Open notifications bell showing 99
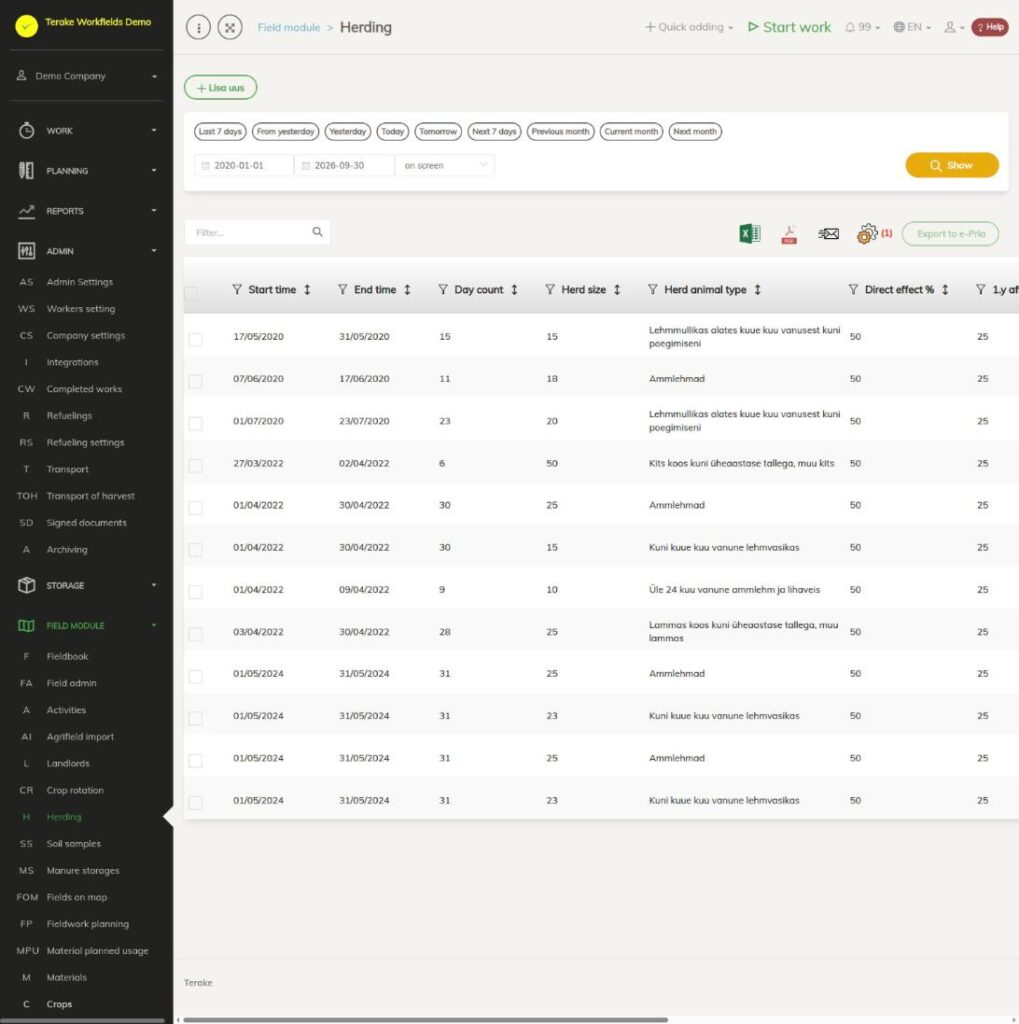The height and width of the screenshot is (1024, 1019). coord(862,27)
